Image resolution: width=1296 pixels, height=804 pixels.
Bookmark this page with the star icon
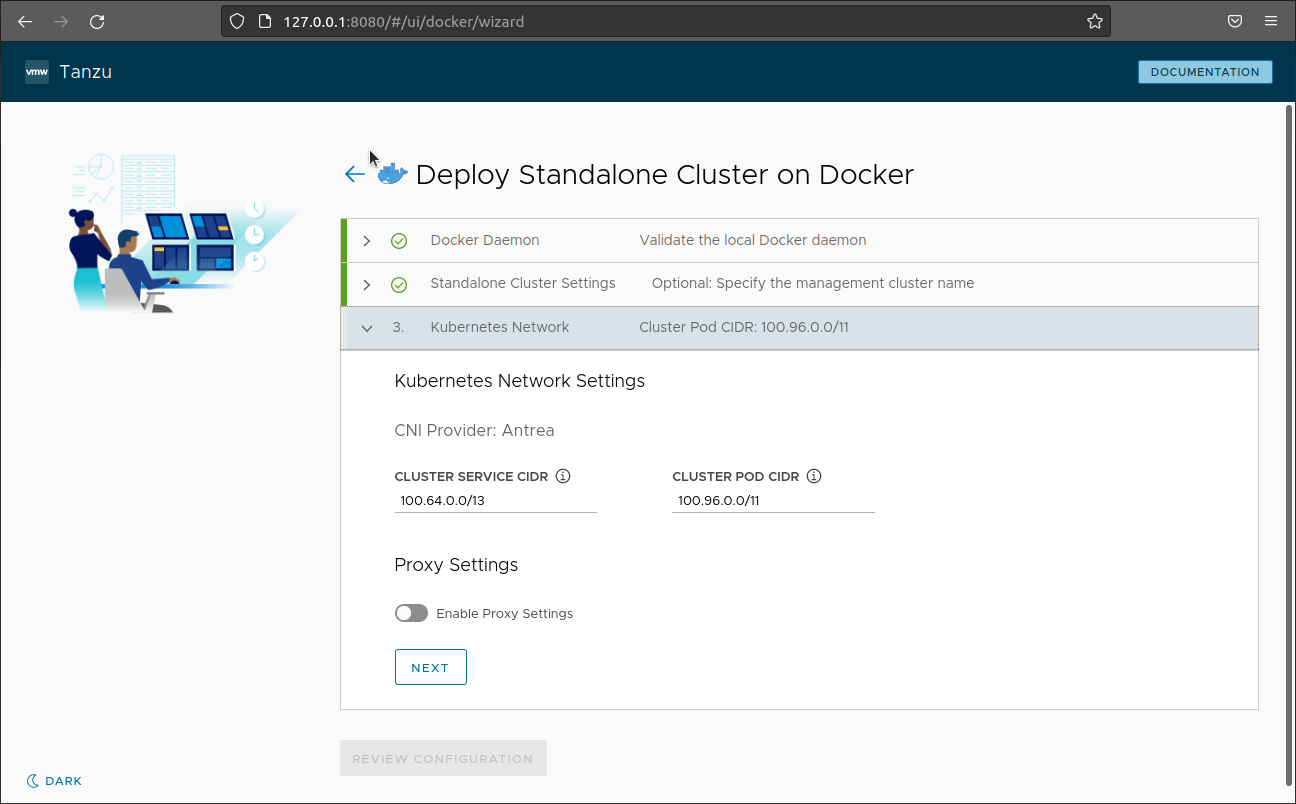pos(1094,21)
